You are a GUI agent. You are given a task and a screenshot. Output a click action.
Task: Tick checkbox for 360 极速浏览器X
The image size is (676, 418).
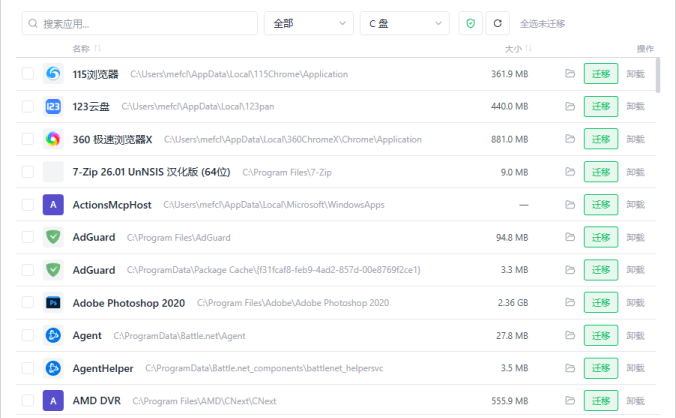(28, 139)
